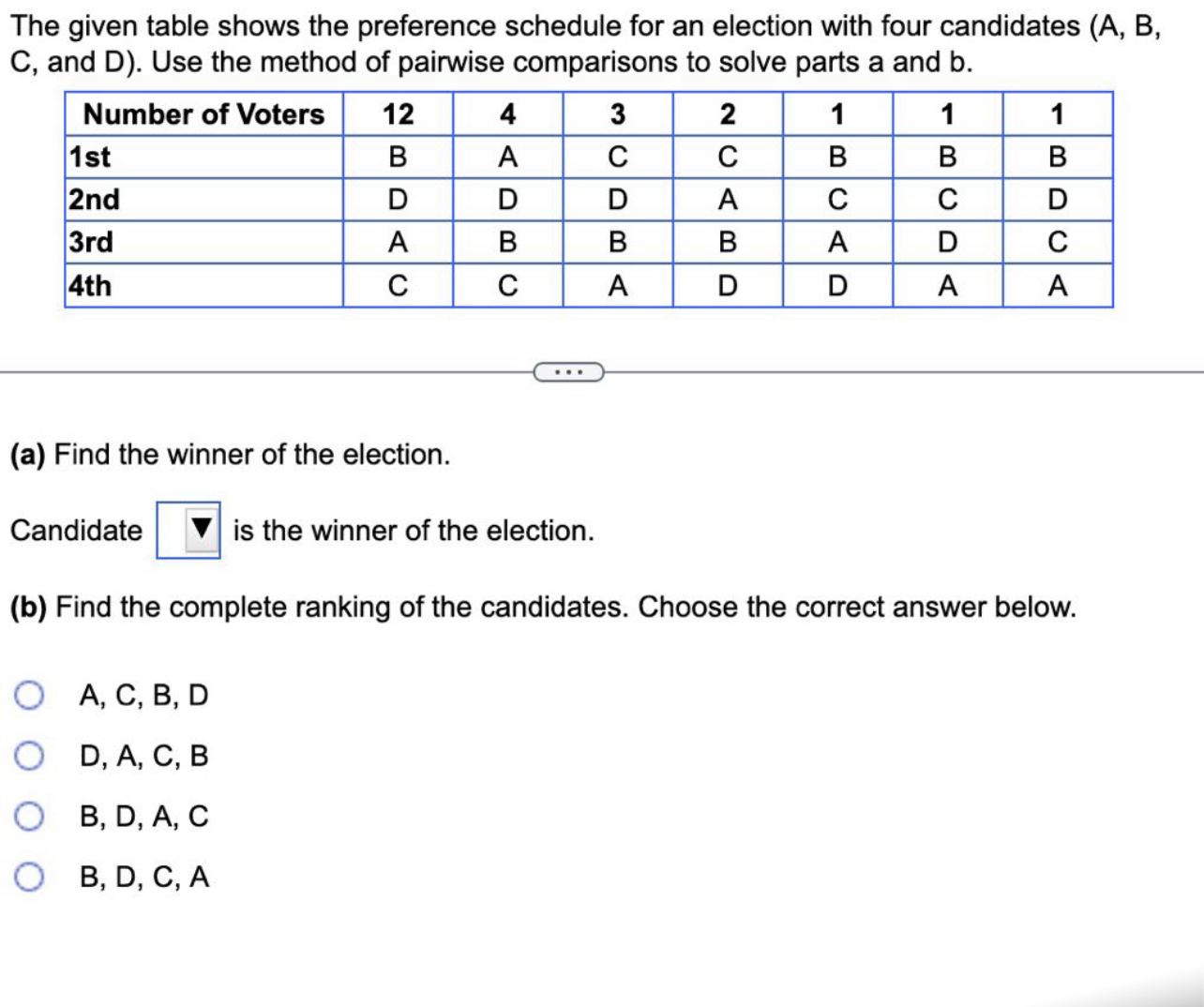Image resolution: width=1204 pixels, height=1007 pixels.
Task: Expand the section divider ellipsis control
Action: coord(569,372)
